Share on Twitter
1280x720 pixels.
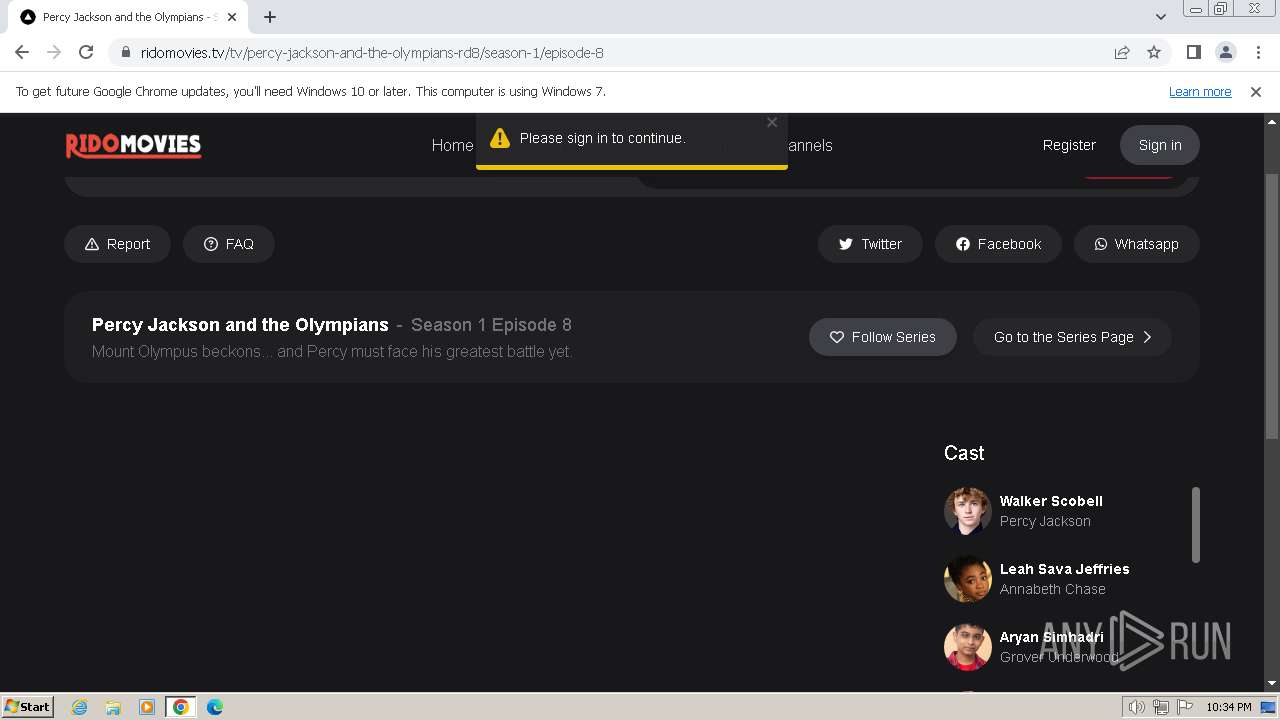tap(870, 244)
